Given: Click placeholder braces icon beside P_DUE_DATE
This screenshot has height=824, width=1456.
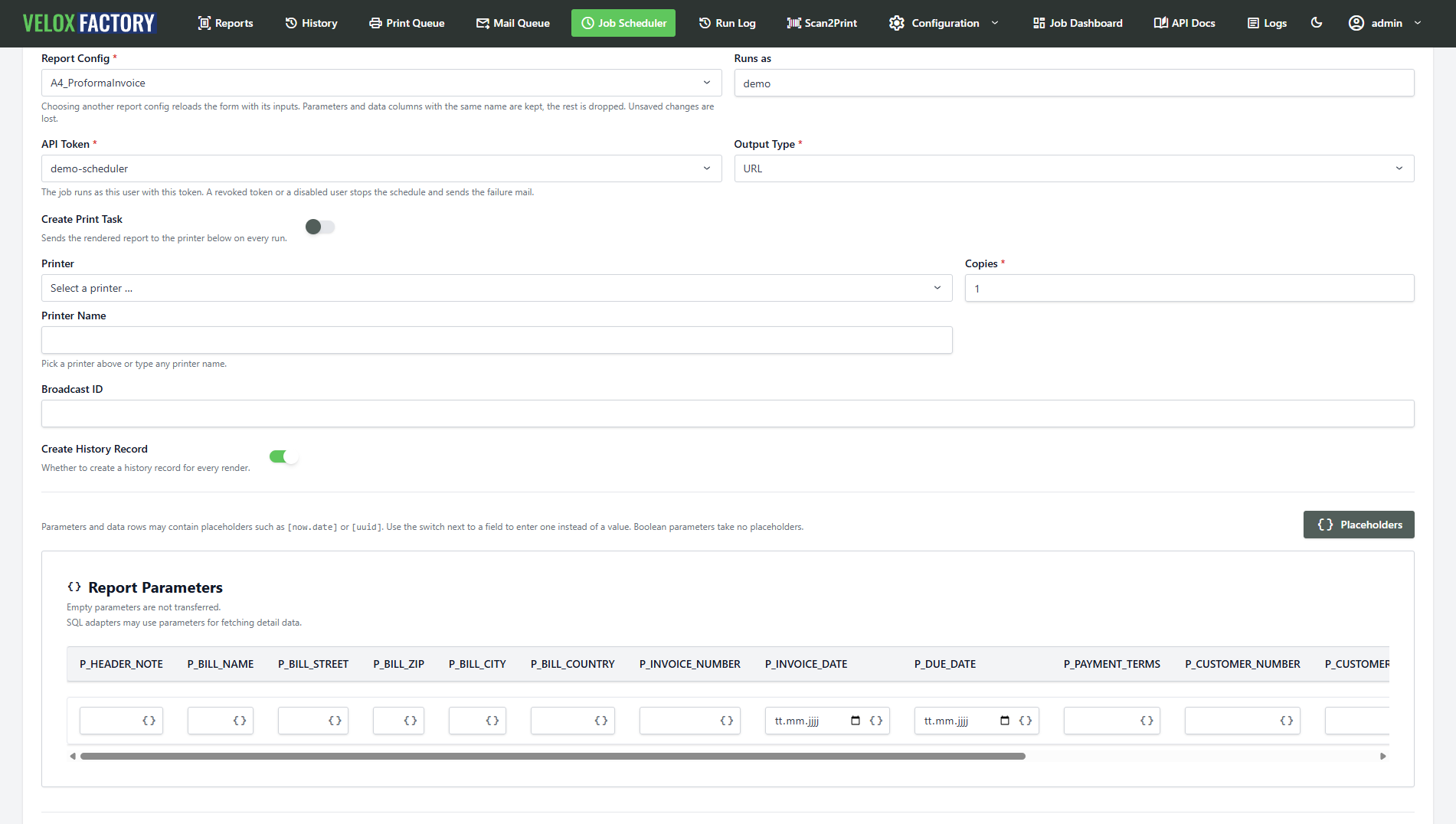Looking at the screenshot, I should pyautogui.click(x=1026, y=721).
